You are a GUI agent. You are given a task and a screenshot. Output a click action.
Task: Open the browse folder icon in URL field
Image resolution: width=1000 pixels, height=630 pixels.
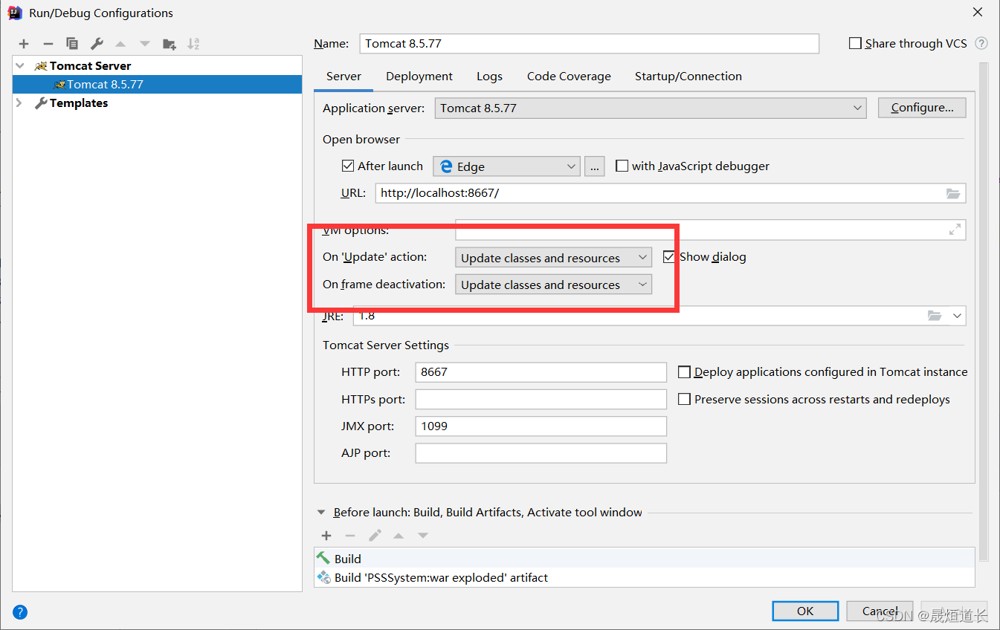[953, 193]
